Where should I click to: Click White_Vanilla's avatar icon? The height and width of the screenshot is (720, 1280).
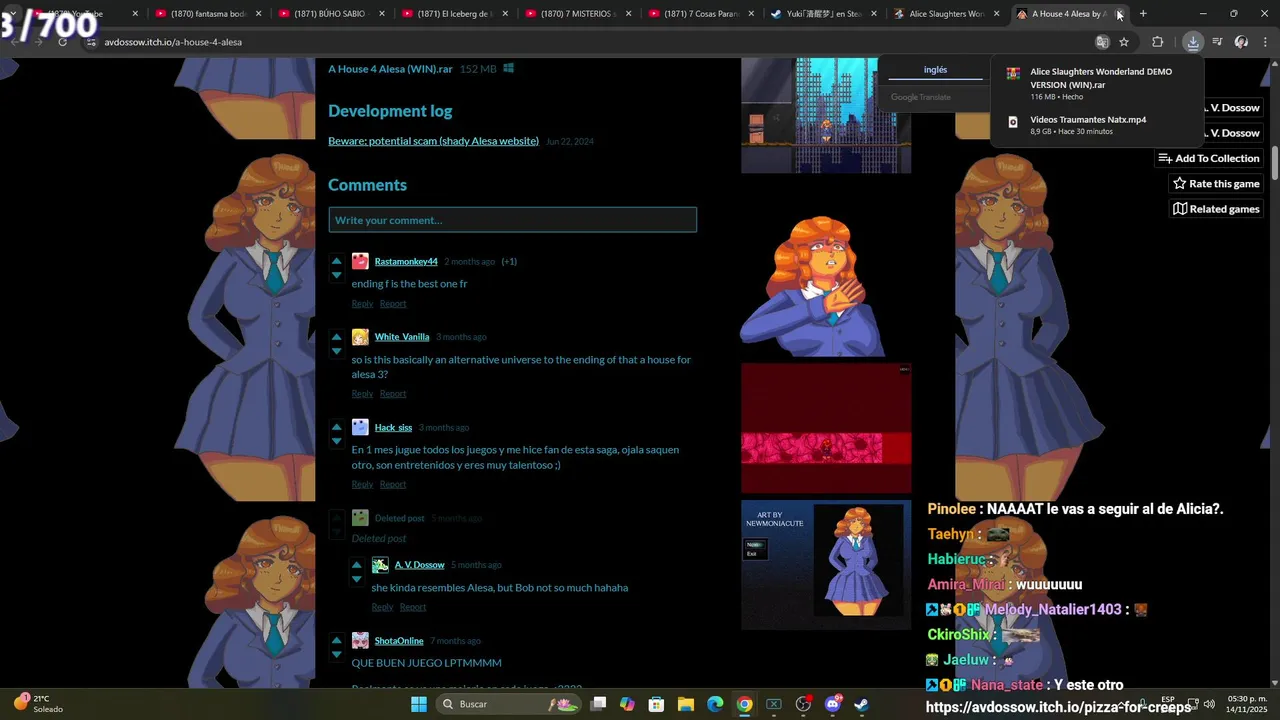point(360,337)
